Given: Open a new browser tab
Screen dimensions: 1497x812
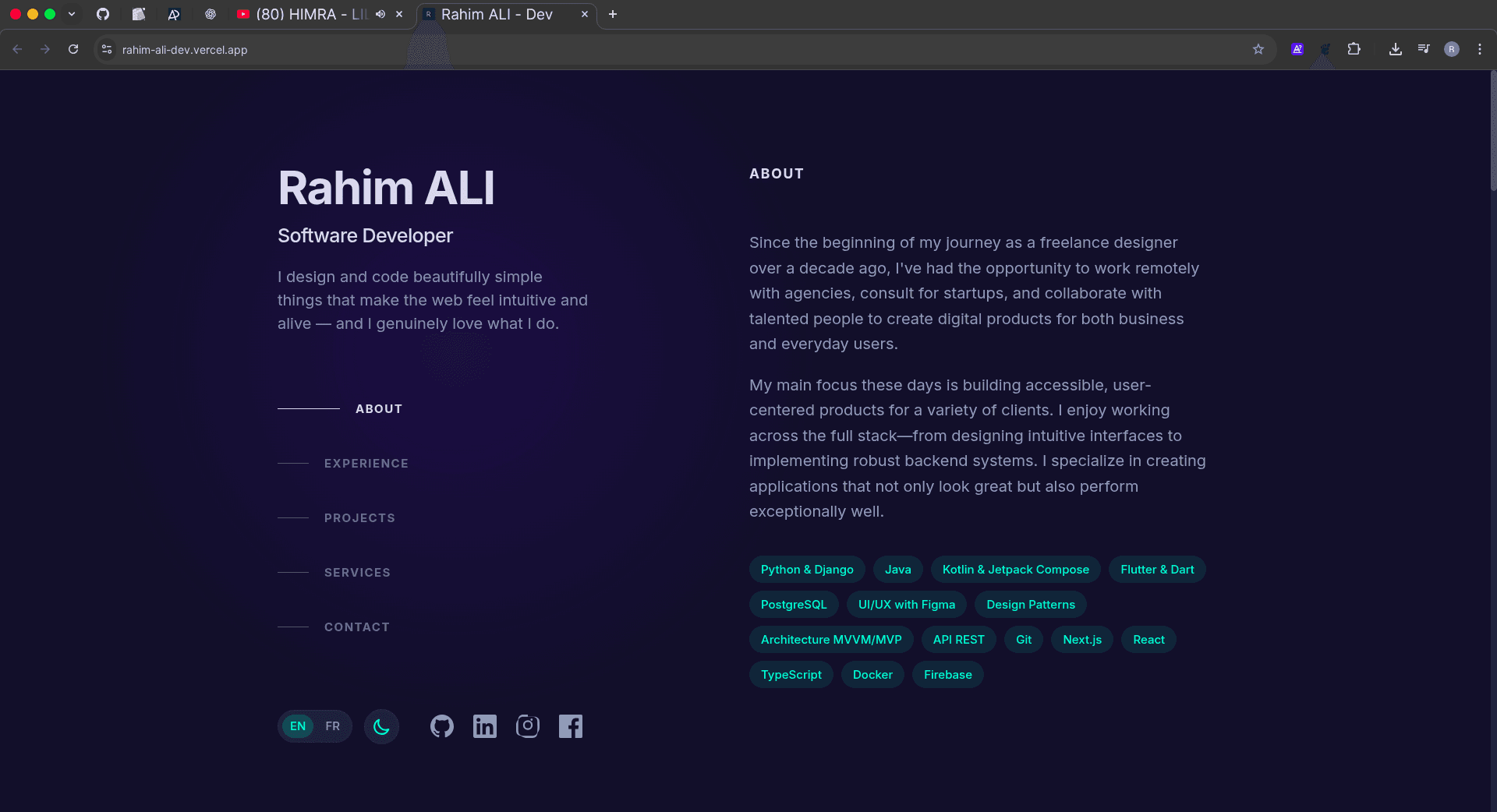Looking at the screenshot, I should click(613, 14).
